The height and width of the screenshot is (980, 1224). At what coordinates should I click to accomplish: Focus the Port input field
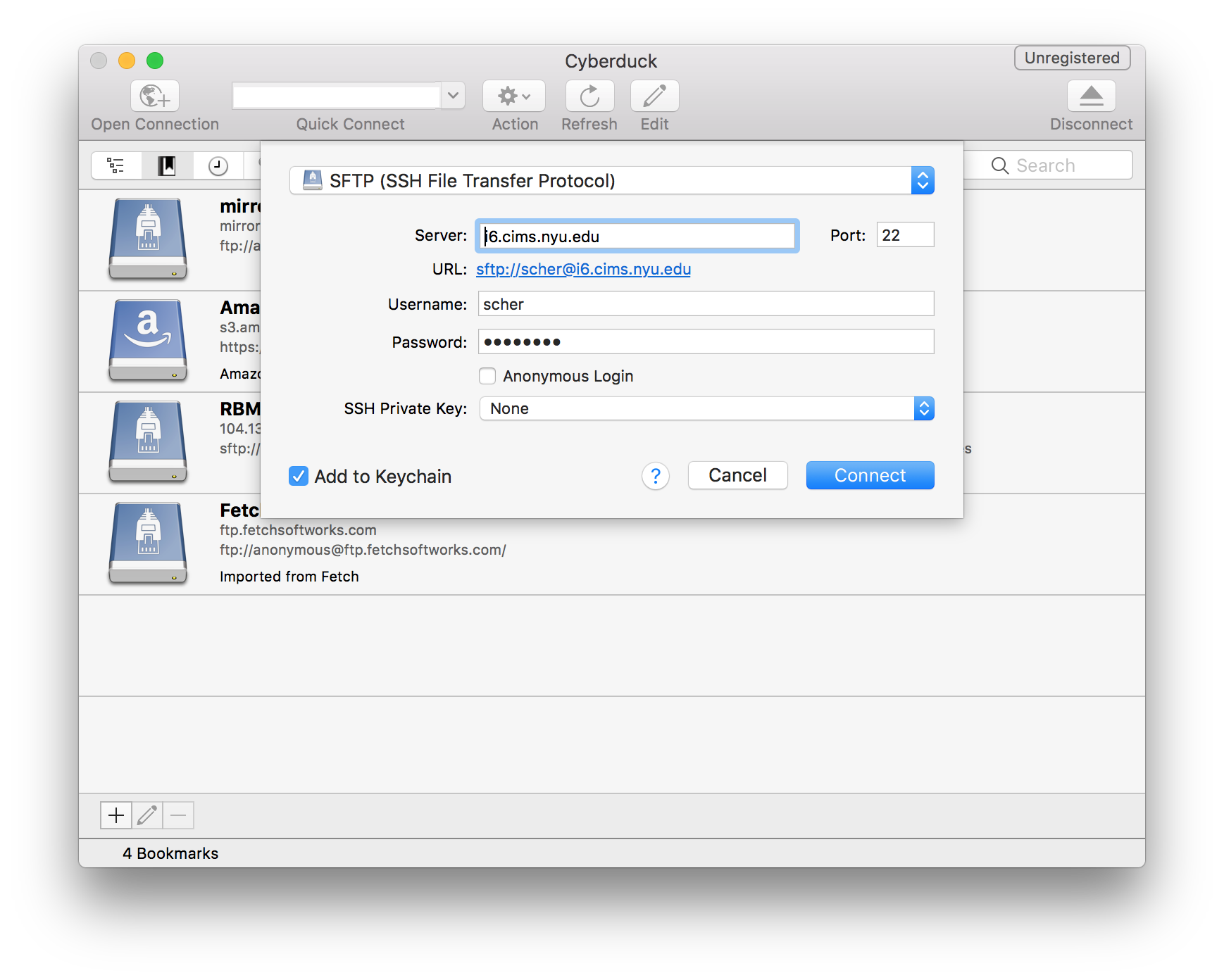[x=906, y=235]
